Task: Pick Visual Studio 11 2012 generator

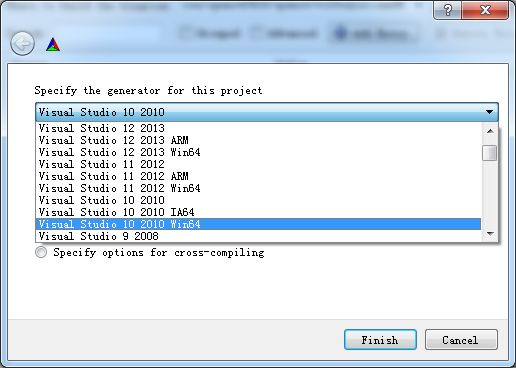Action: coord(258,164)
